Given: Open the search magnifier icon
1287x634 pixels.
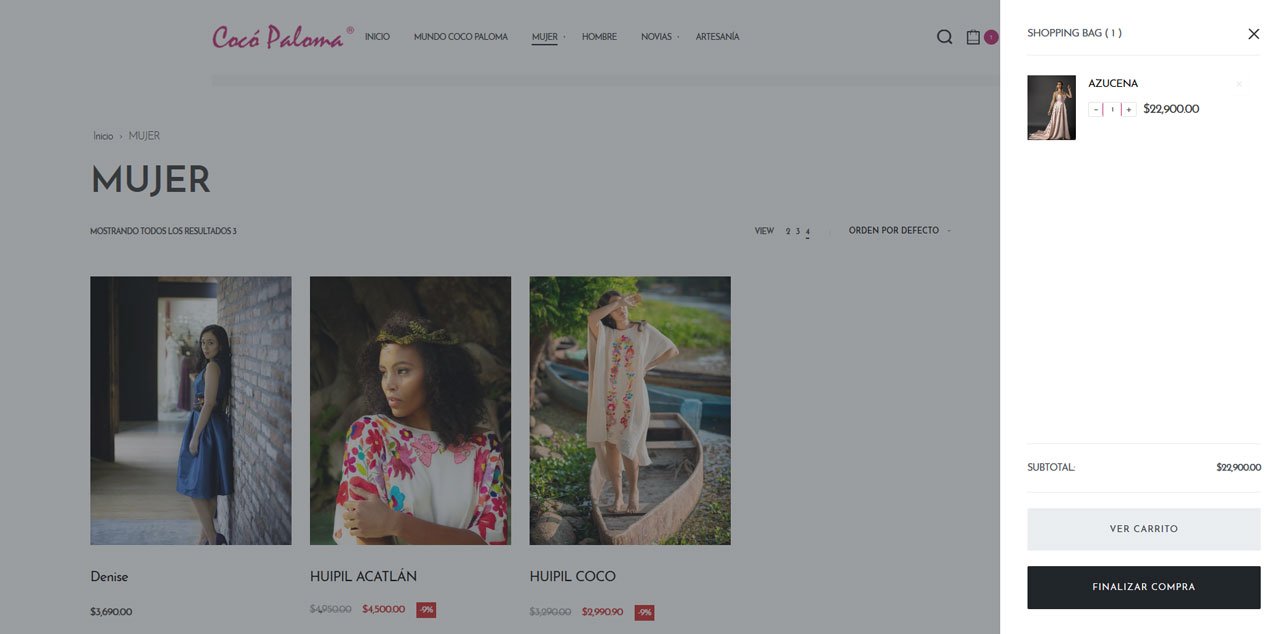Looking at the screenshot, I should point(944,37).
